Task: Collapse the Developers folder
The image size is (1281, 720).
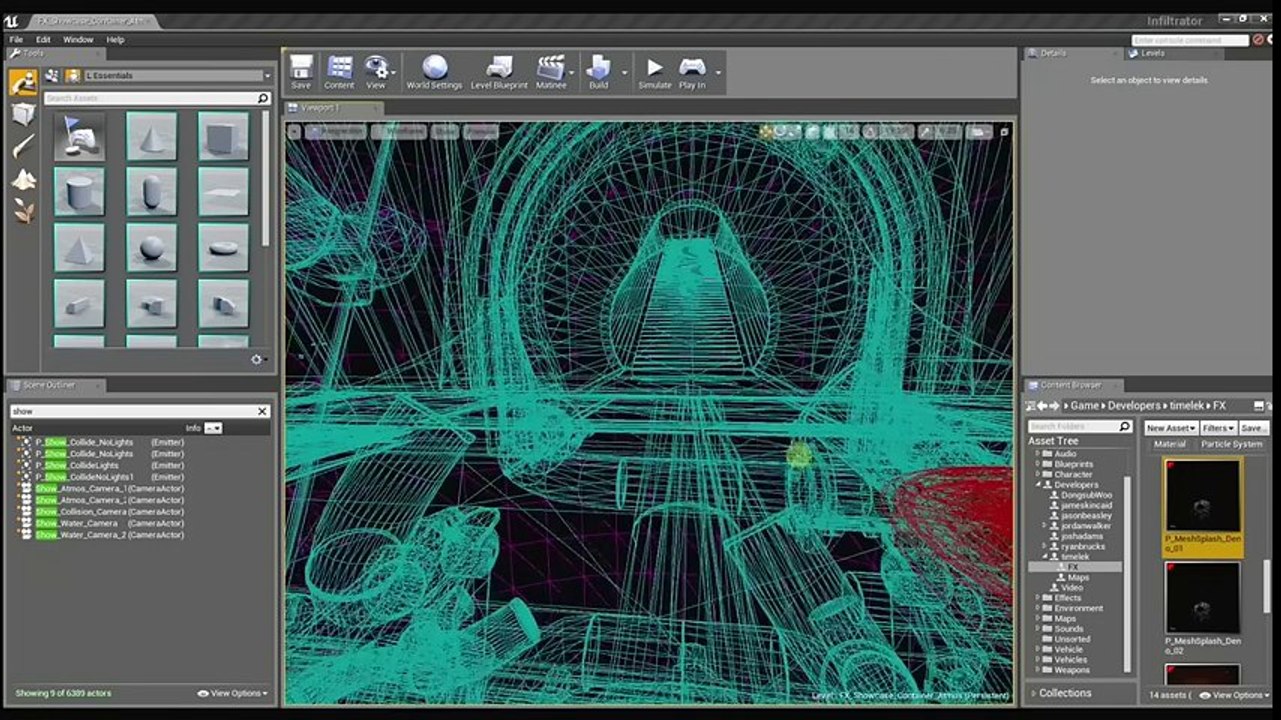Action: click(x=1038, y=485)
